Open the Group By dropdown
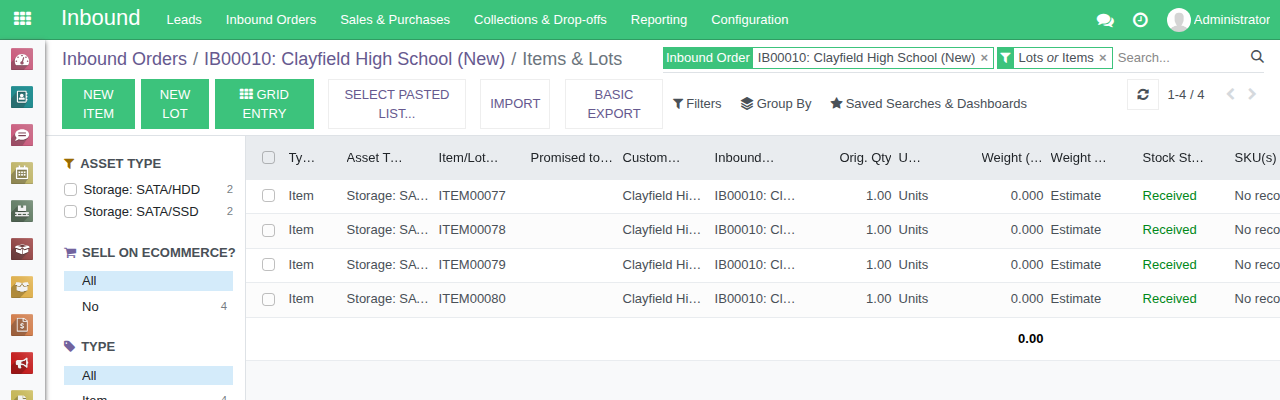The height and width of the screenshot is (400, 1280). [x=776, y=103]
